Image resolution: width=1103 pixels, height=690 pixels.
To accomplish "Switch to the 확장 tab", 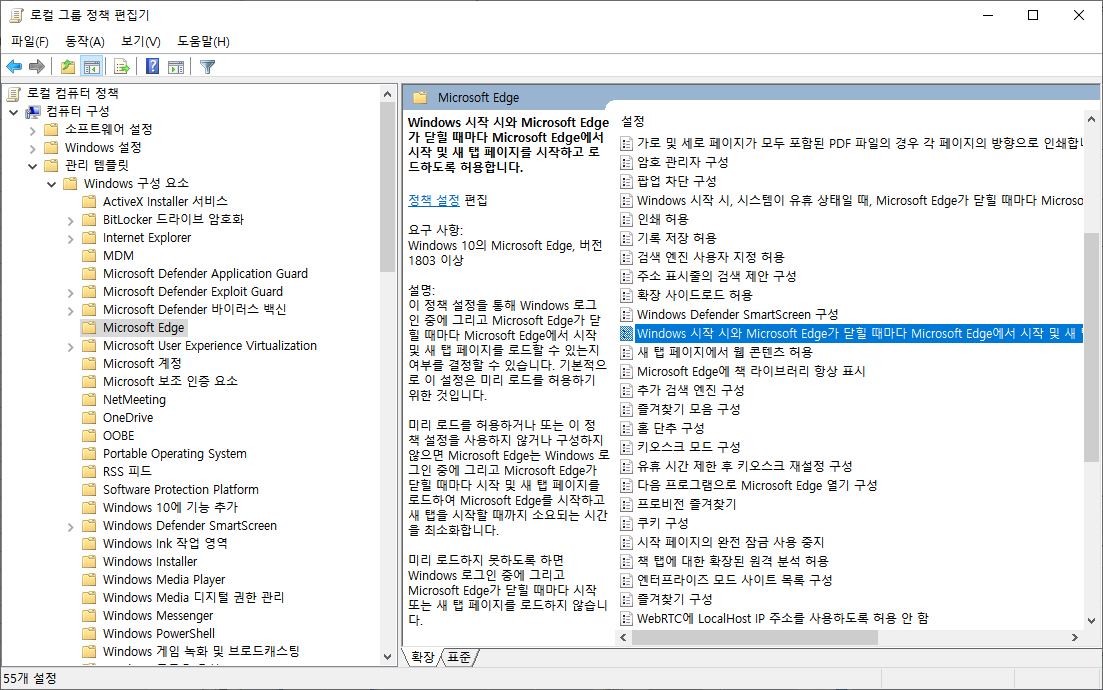I will (423, 657).
